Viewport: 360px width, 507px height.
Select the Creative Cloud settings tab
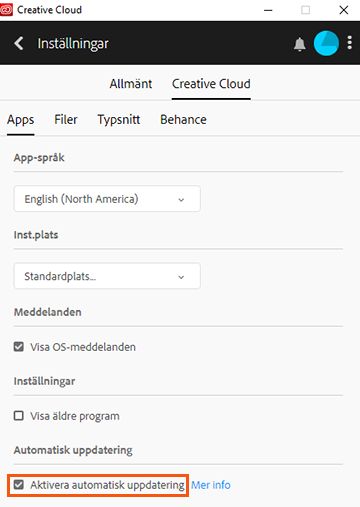(211, 84)
